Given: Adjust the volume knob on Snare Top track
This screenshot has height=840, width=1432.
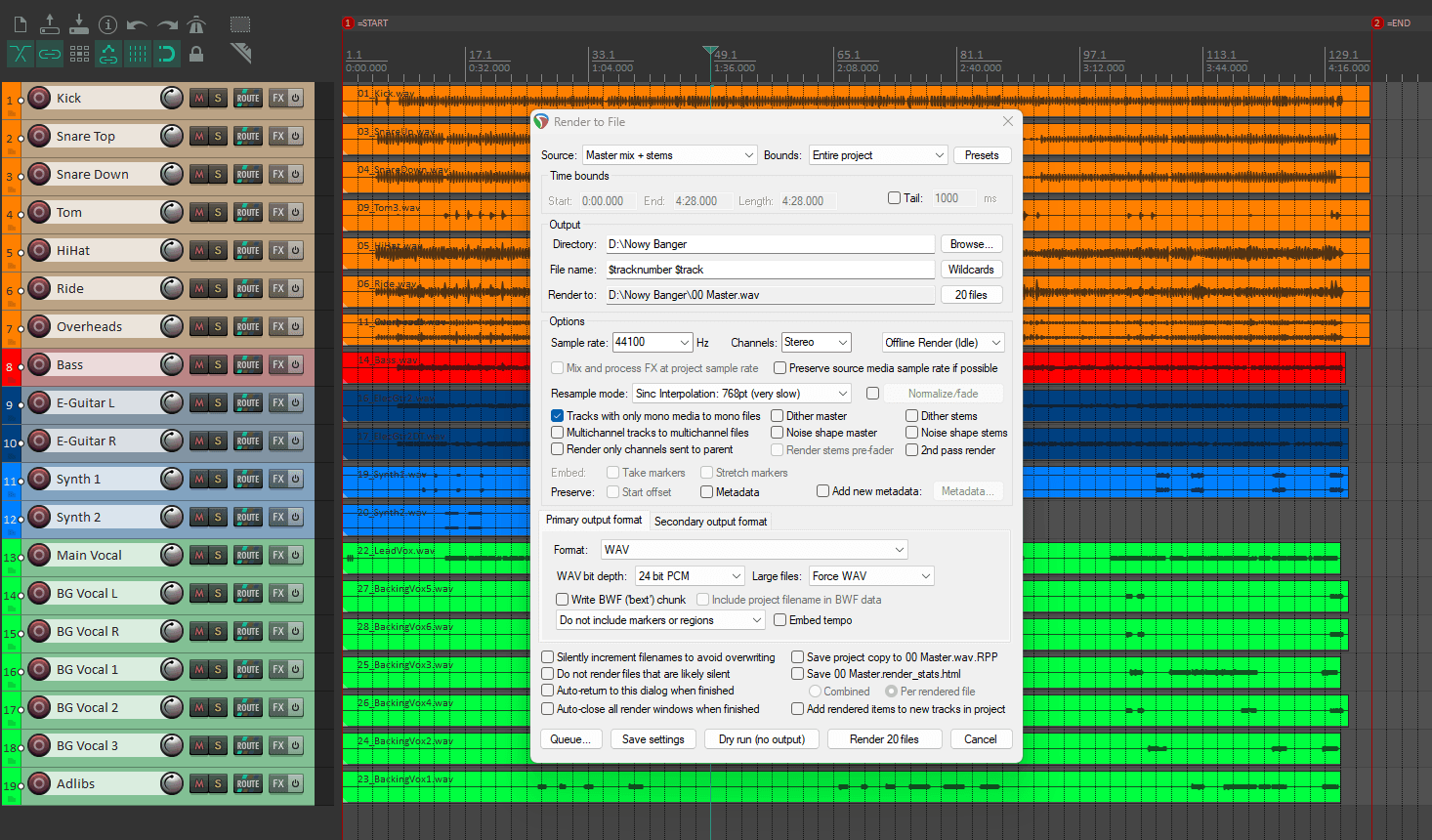Looking at the screenshot, I should [x=171, y=136].
